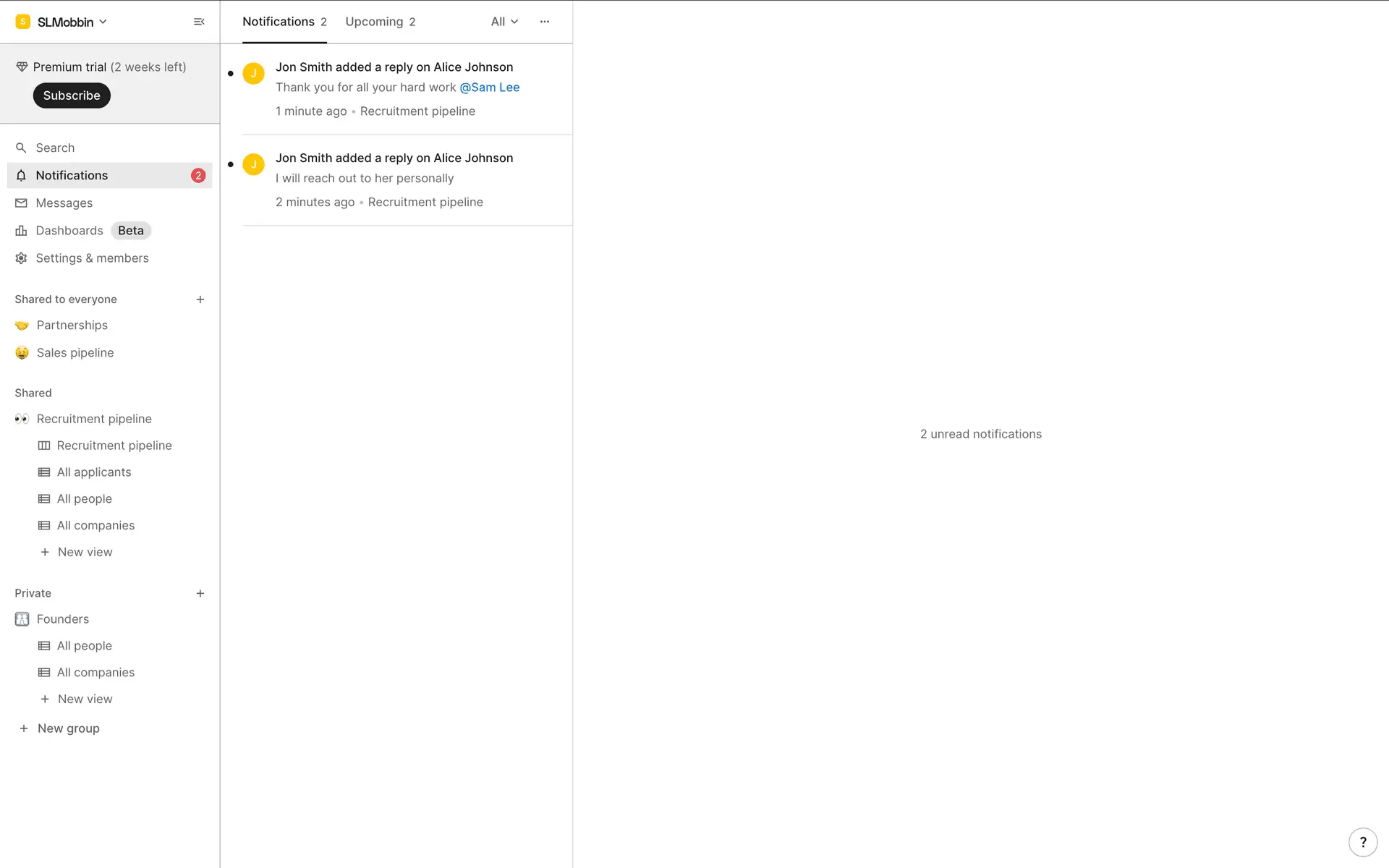Click the Subscribe button
The width and height of the screenshot is (1389, 868).
pos(72,95)
